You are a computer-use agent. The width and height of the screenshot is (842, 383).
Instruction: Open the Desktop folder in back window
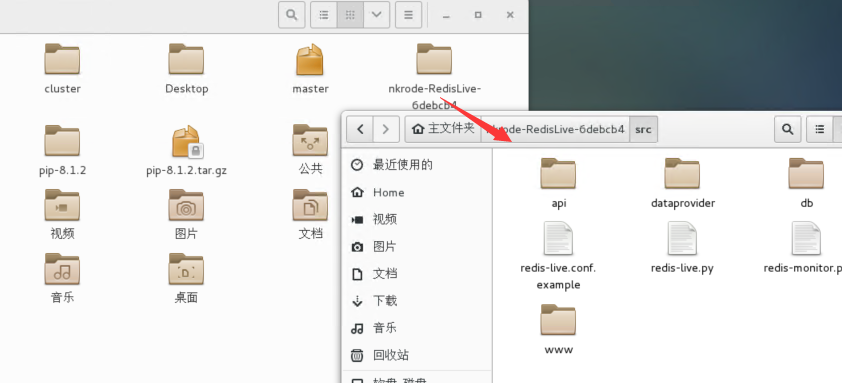click(x=186, y=59)
